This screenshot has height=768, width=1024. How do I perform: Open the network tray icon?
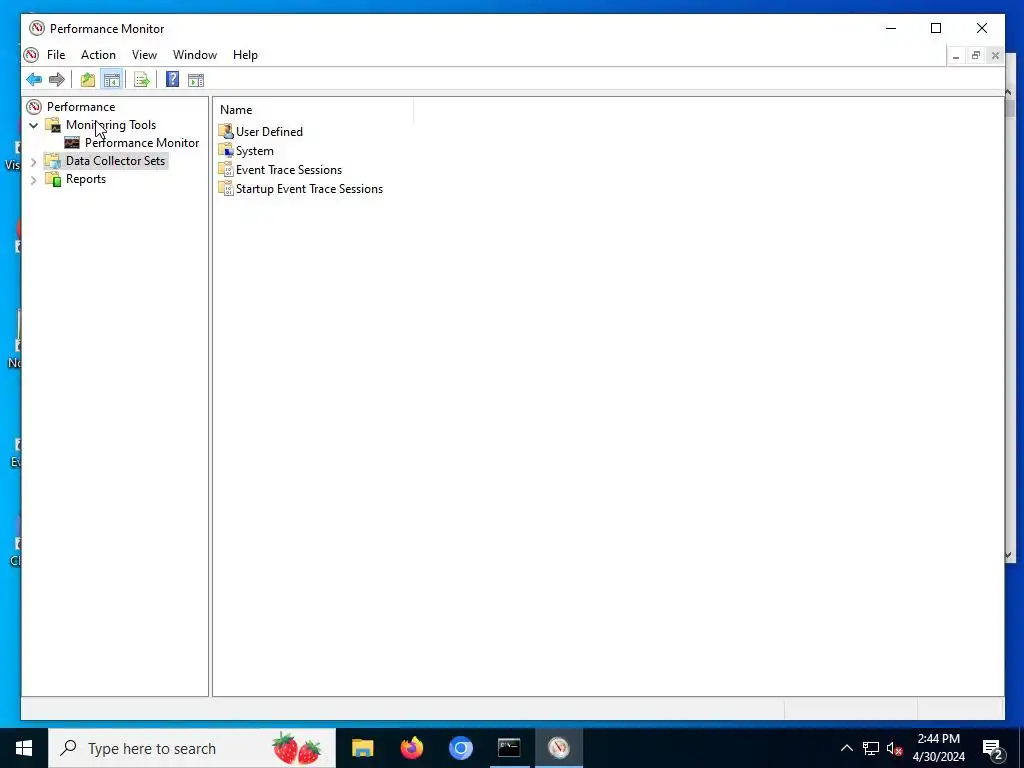(x=871, y=748)
